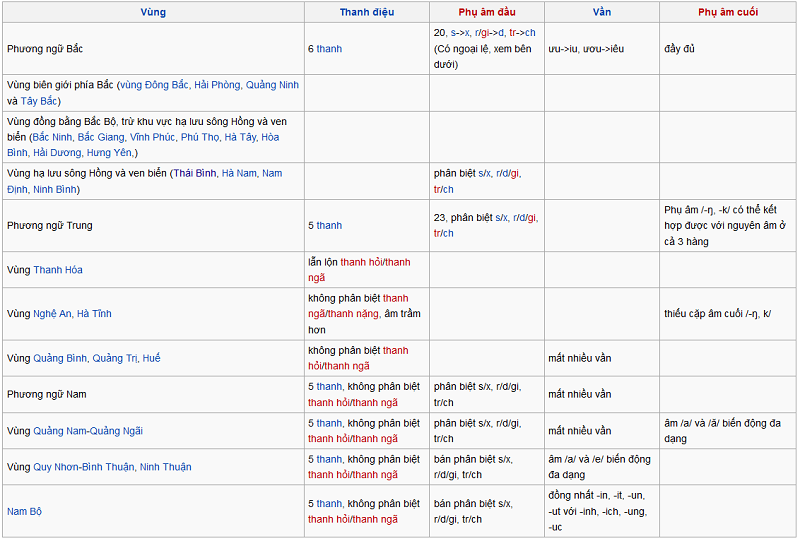The width and height of the screenshot is (800, 541).
Task: Open the Hà Tĩnh link
Action: pyautogui.click(x=94, y=314)
